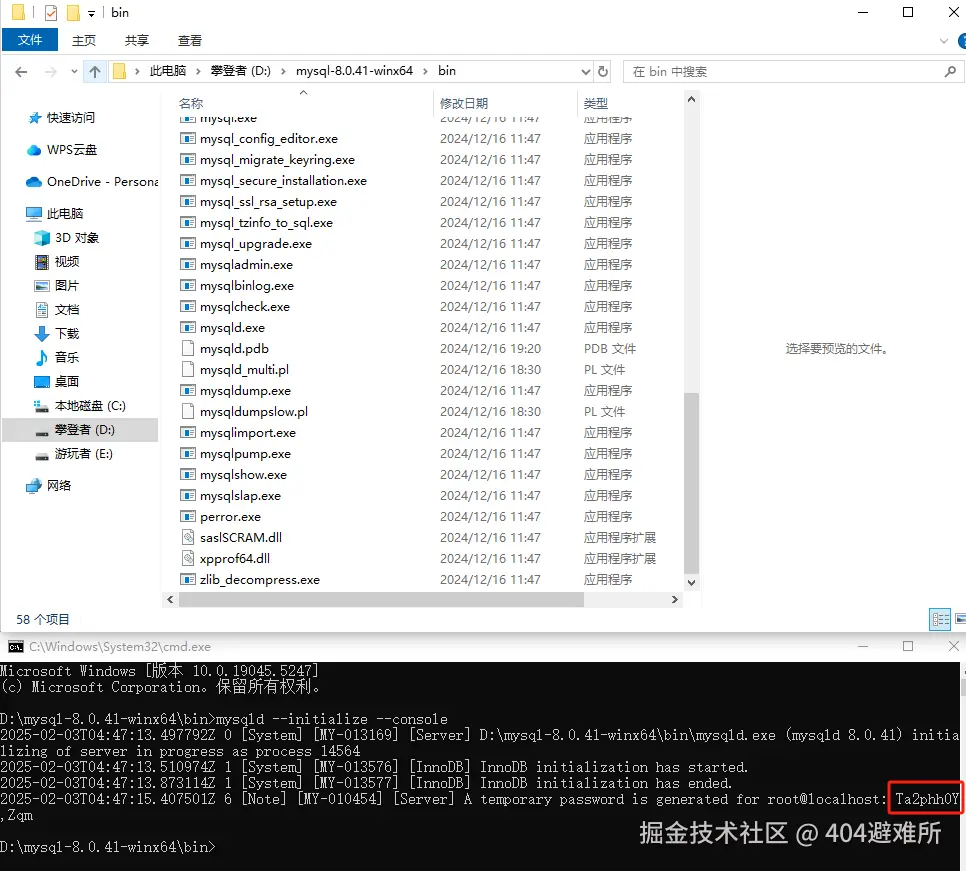Select mysqlshow.exe file icon

coord(188,474)
